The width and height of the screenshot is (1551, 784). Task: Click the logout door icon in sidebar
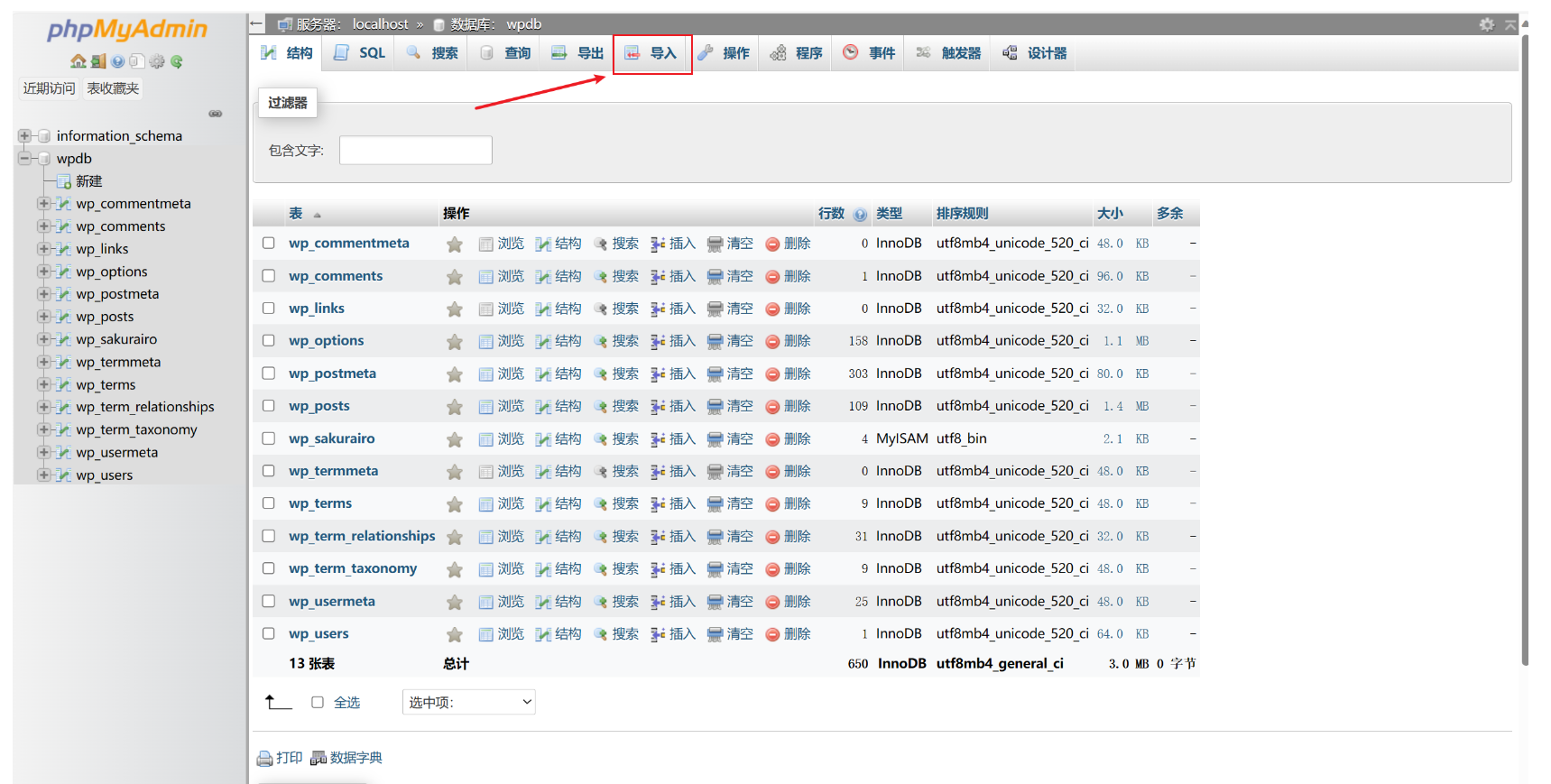(x=98, y=61)
